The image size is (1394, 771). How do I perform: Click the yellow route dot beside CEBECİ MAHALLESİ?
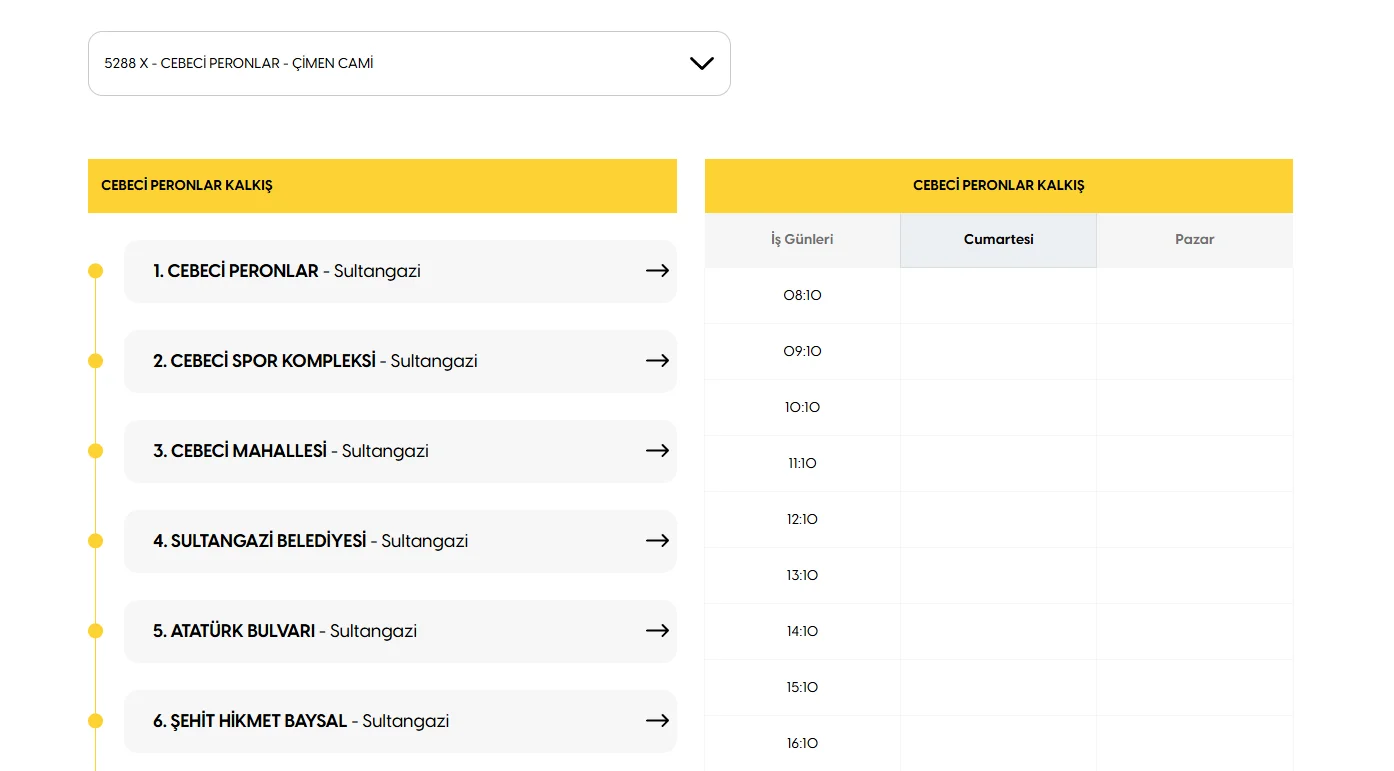pyautogui.click(x=95, y=451)
